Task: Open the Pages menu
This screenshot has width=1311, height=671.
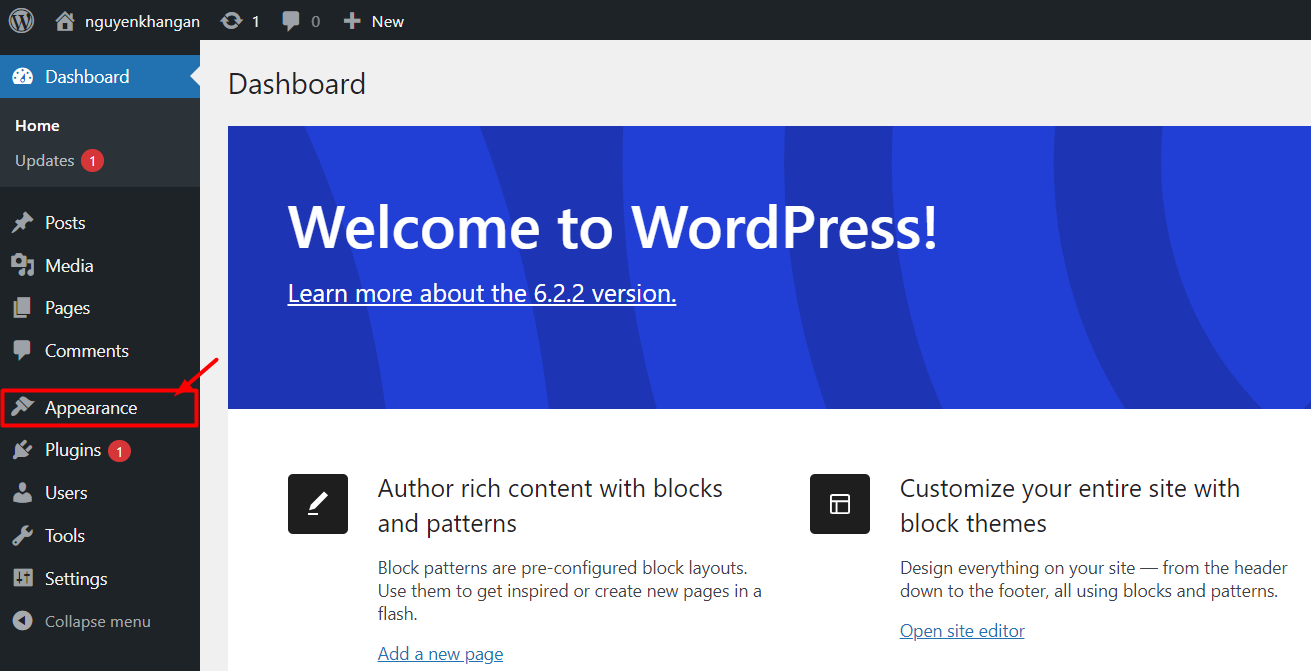Action: click(x=100, y=308)
